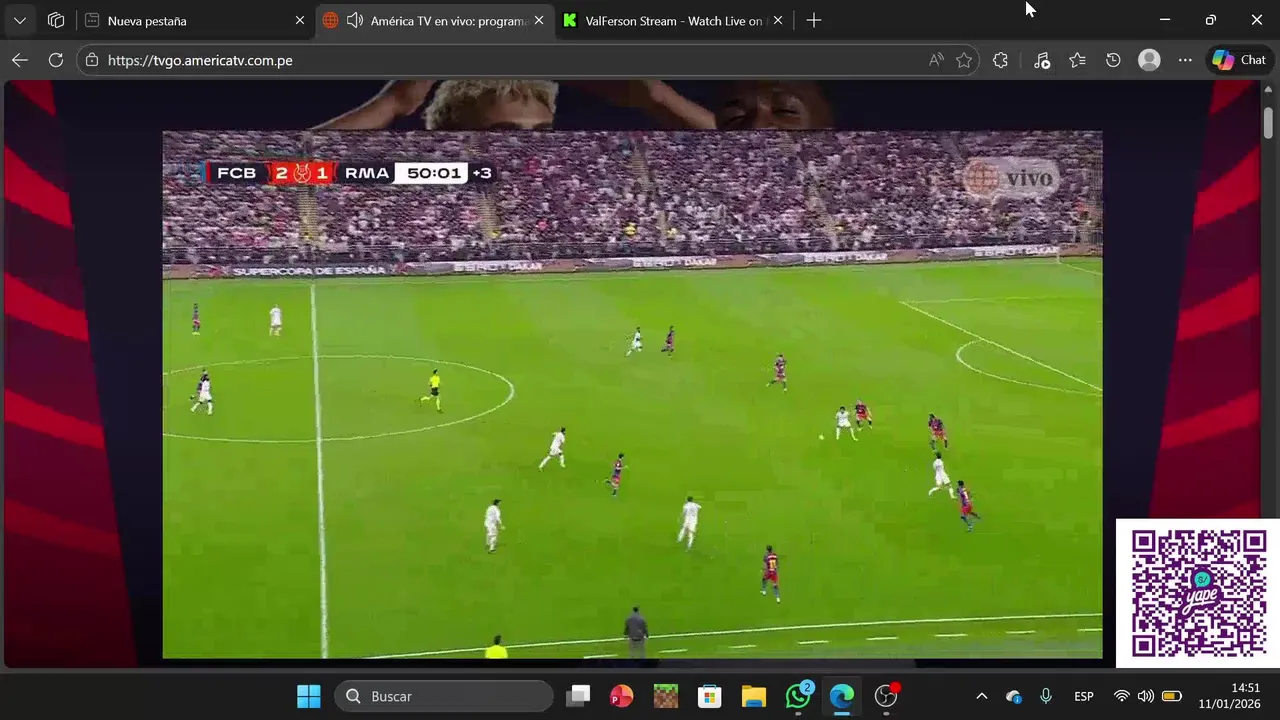Open the Wi-Fi network tray icon

pos(1121,696)
